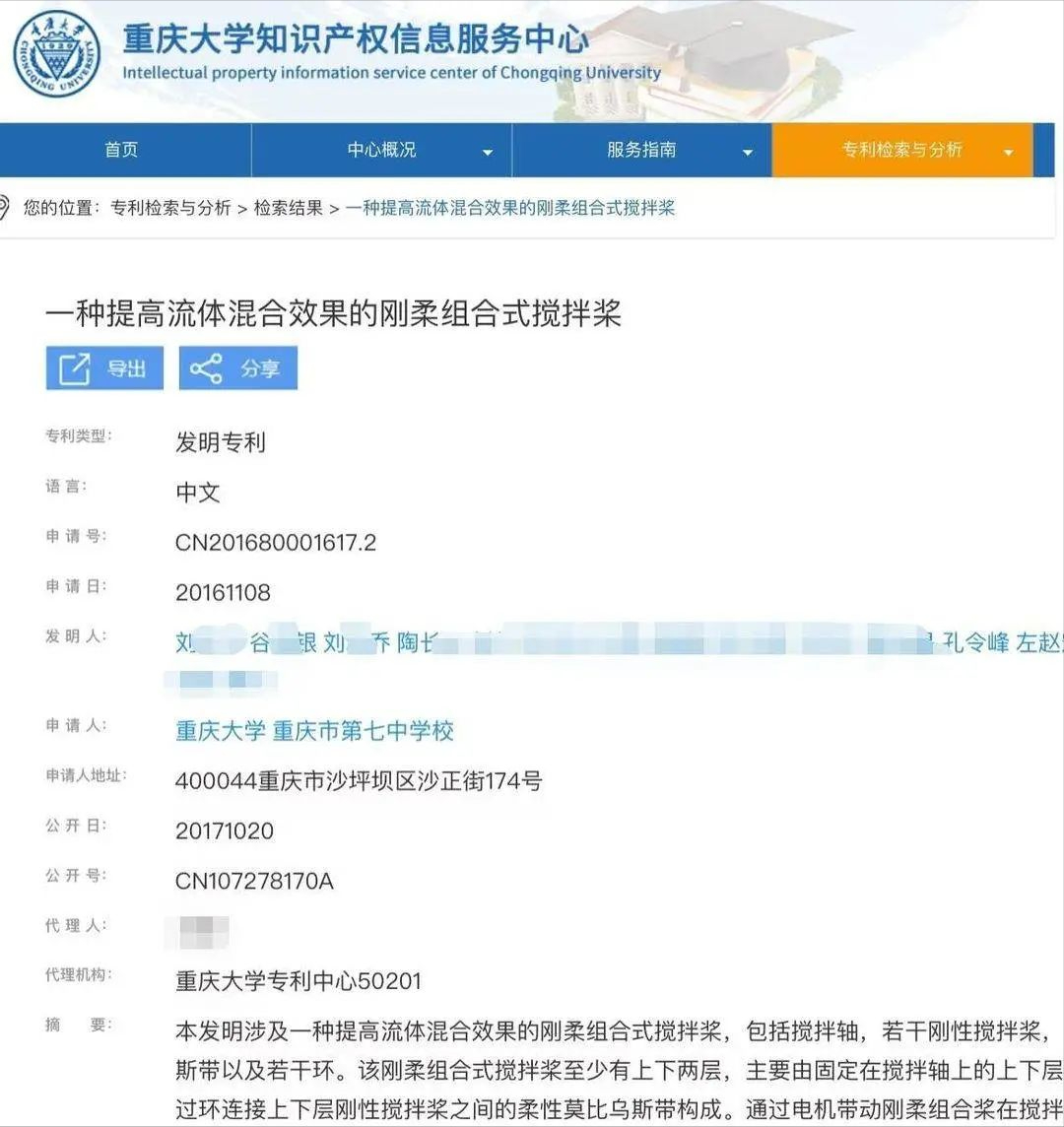Open the 首页 menu item
This screenshot has width=1064, height=1127.
[x=121, y=150]
